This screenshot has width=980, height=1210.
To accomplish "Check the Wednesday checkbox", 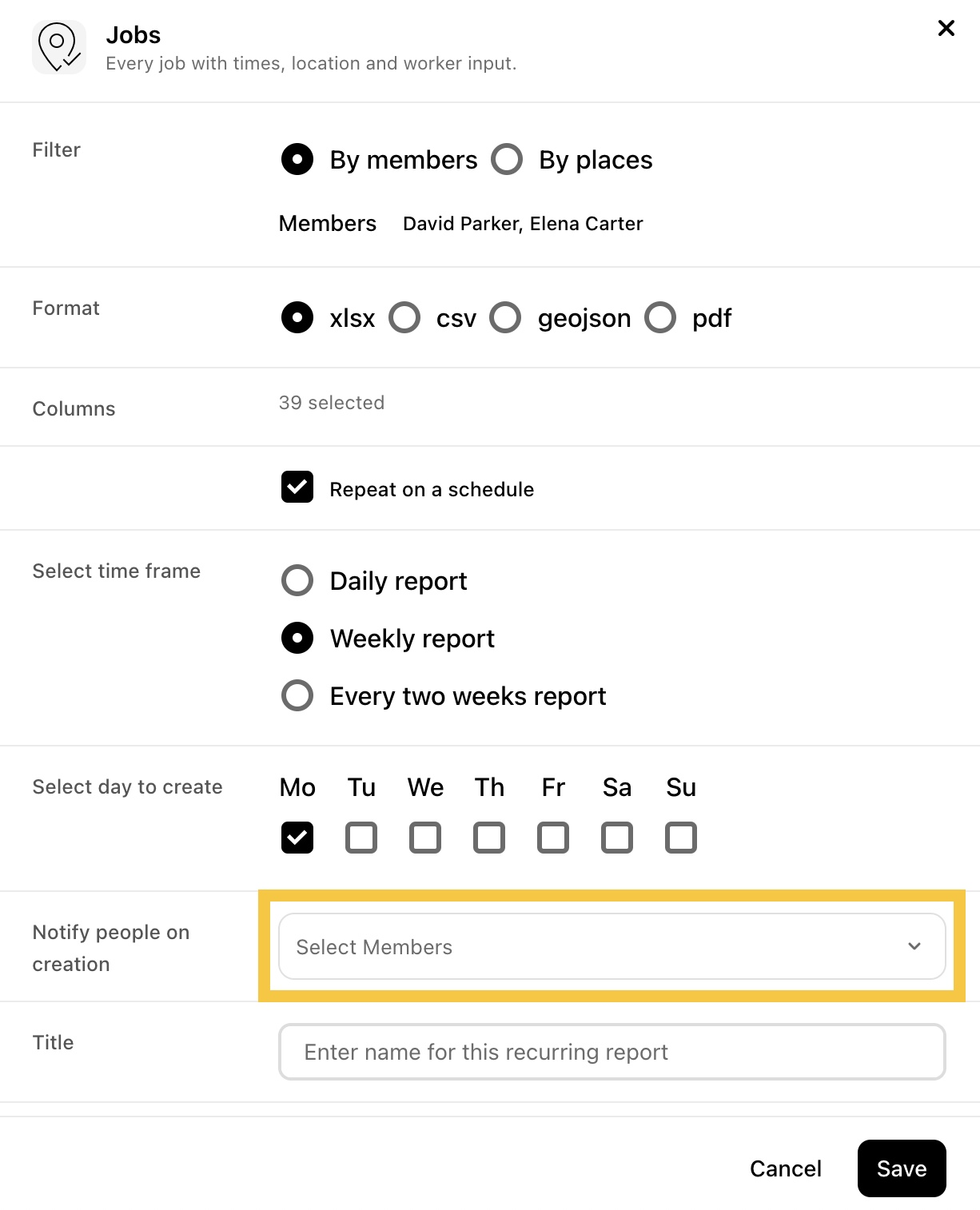I will [x=425, y=838].
